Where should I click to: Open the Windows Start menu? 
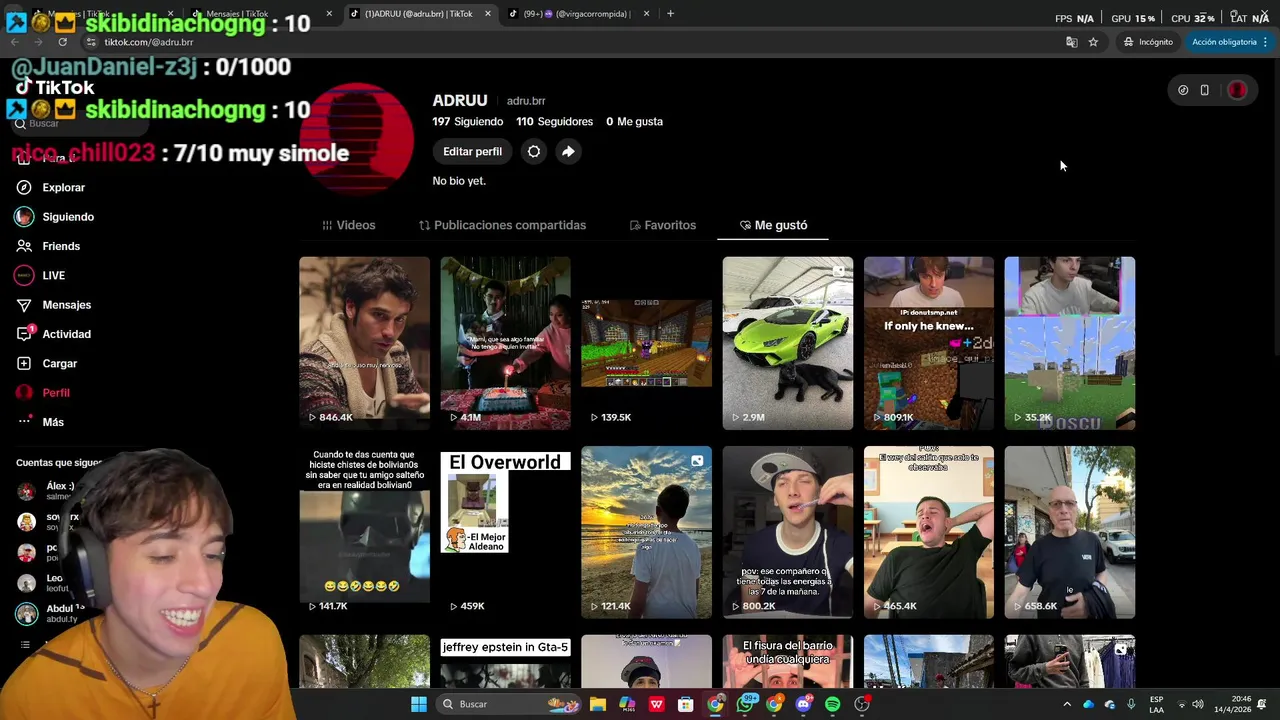point(419,704)
